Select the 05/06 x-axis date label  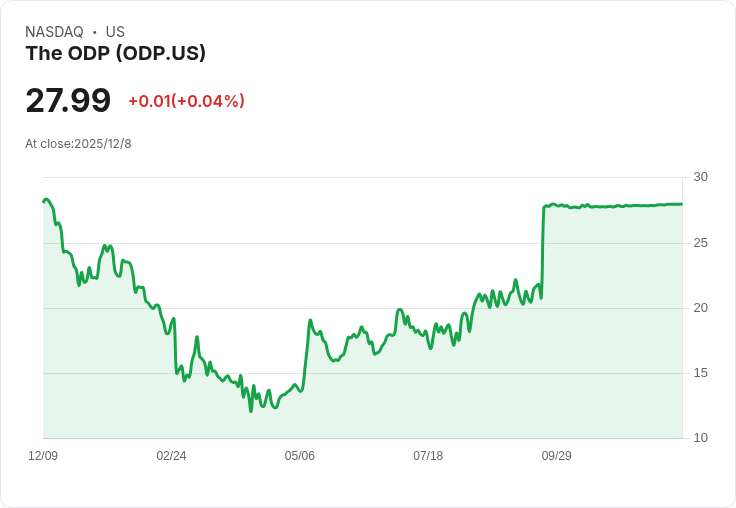point(299,455)
